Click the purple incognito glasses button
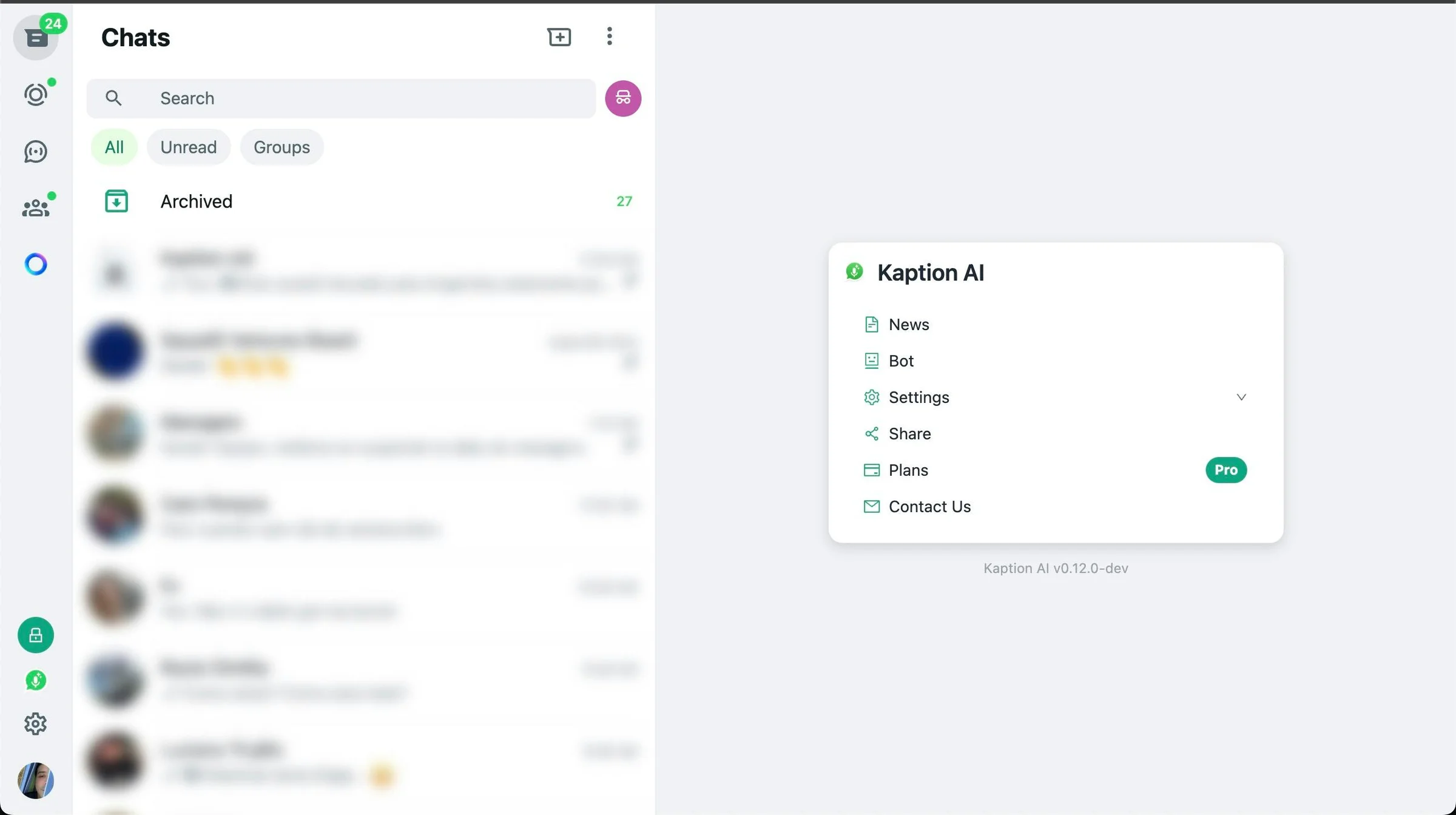 pyautogui.click(x=623, y=98)
